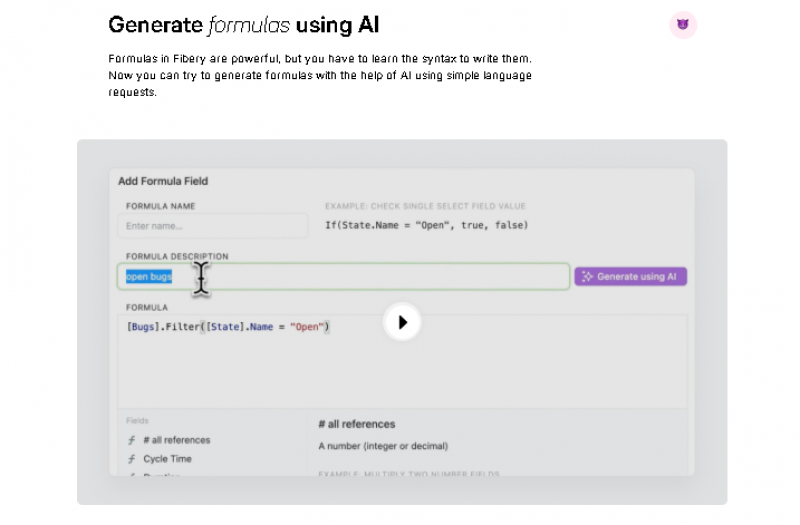Click the Add Formula Field dialog title
Image resolution: width=800 pixels, height=525 pixels.
(163, 181)
